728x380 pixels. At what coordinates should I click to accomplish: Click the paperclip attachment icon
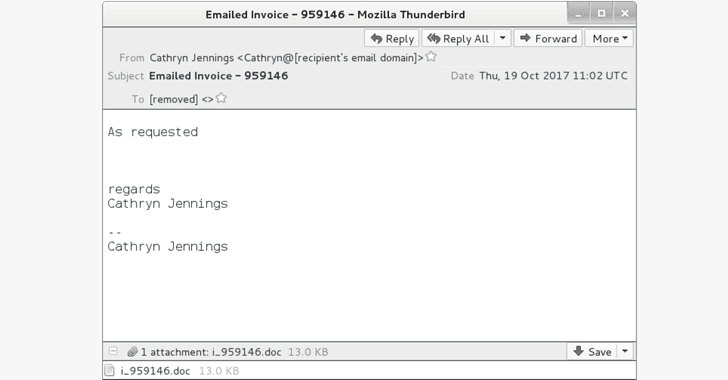(132, 352)
